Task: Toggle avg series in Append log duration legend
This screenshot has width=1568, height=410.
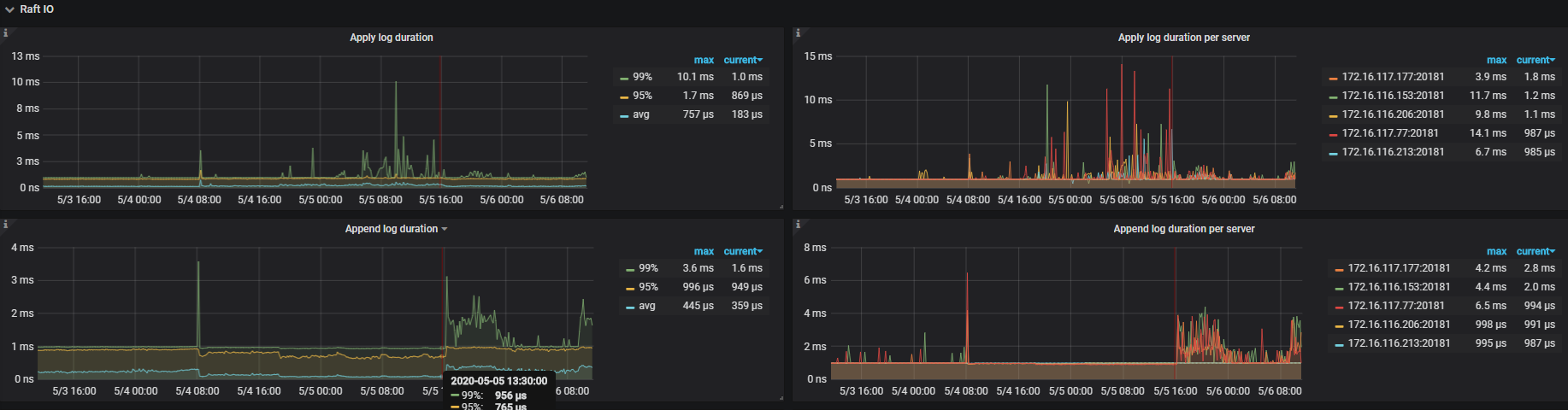Action: 647,306
